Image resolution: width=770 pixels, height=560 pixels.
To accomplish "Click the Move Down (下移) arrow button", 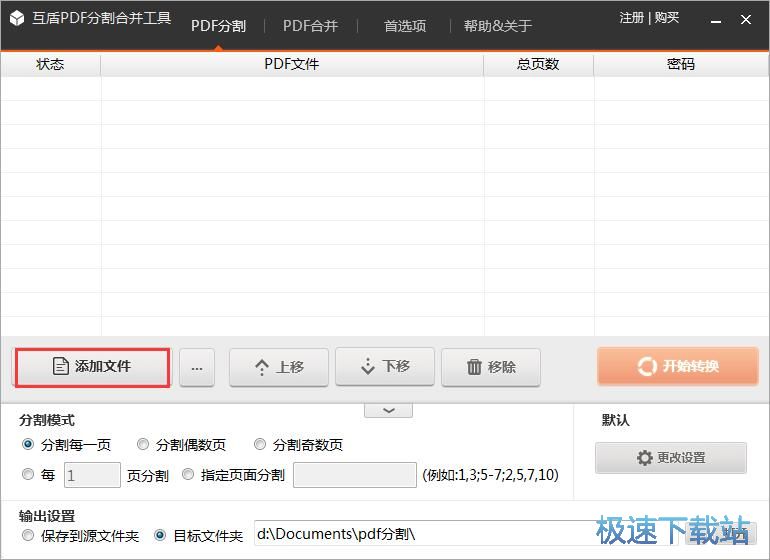I will [385, 366].
